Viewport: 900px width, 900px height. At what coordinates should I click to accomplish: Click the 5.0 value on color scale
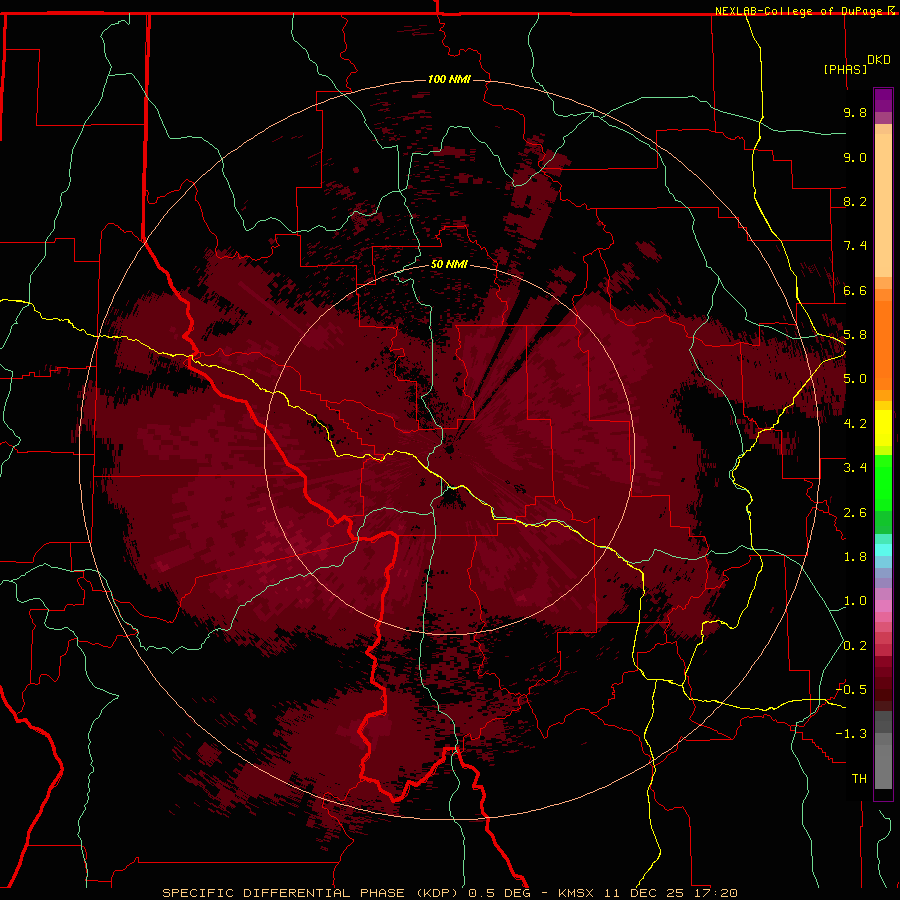[x=855, y=379]
